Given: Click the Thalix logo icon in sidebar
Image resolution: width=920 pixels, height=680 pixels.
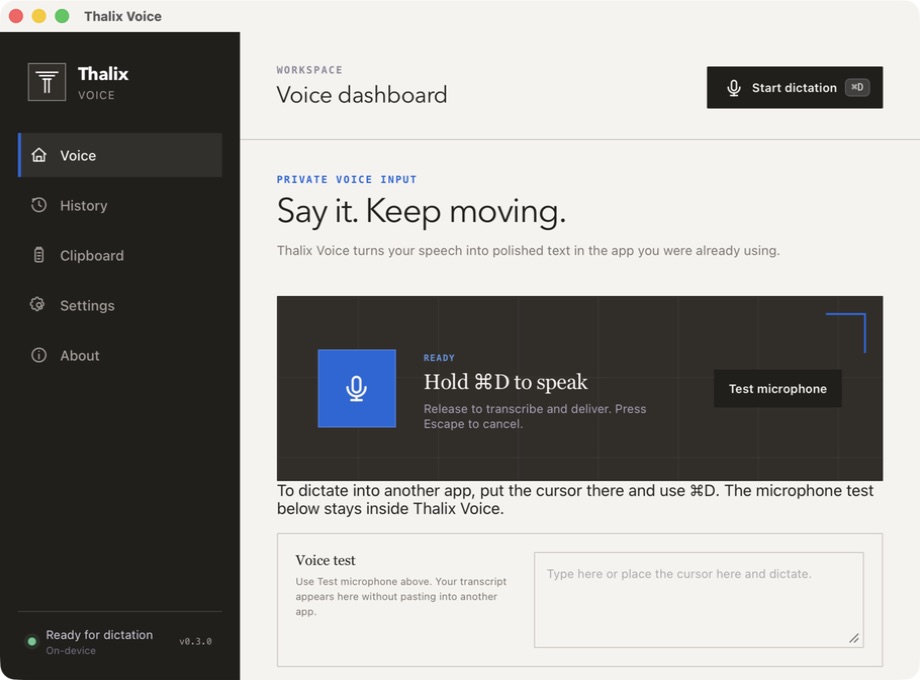Looking at the screenshot, I should [x=47, y=82].
